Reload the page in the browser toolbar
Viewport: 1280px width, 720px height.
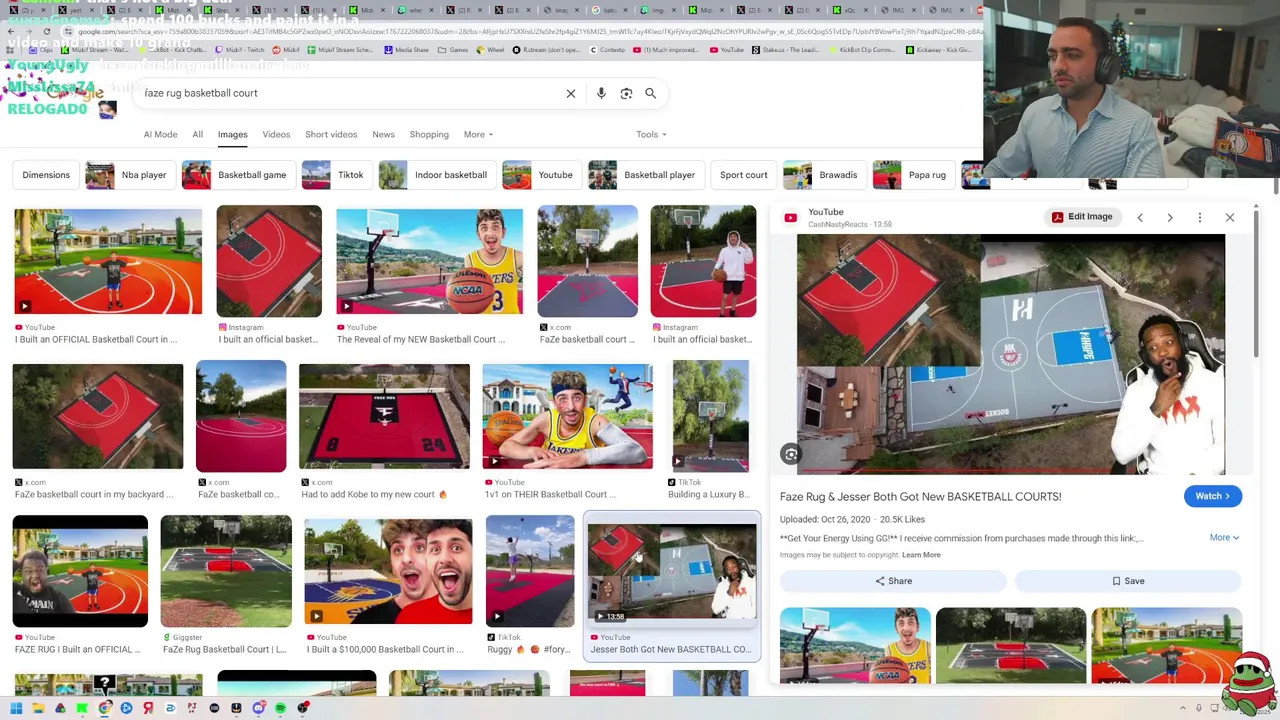46,32
